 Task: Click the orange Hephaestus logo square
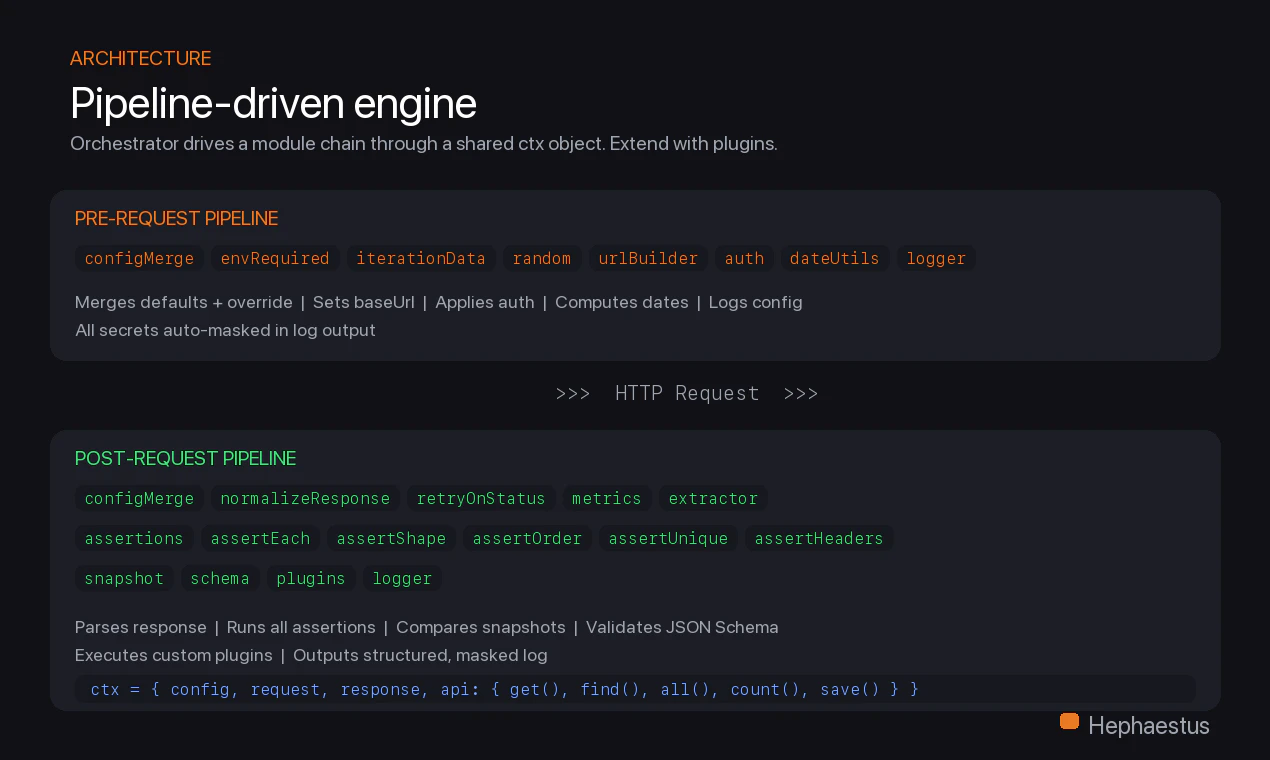click(x=1069, y=721)
